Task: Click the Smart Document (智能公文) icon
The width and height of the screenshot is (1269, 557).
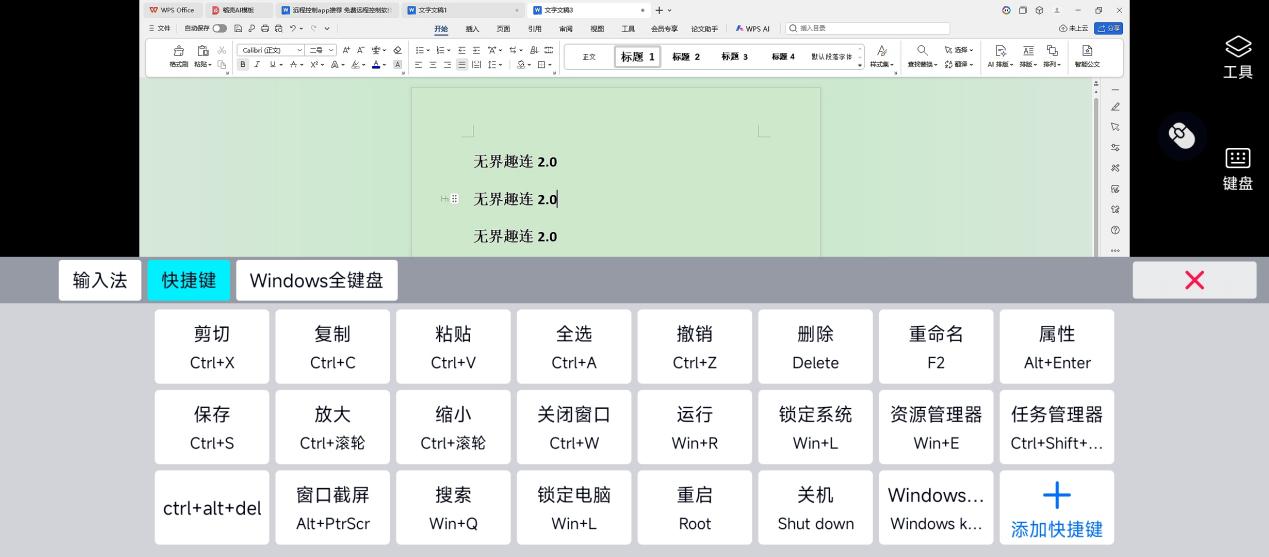Action: coord(1086,56)
